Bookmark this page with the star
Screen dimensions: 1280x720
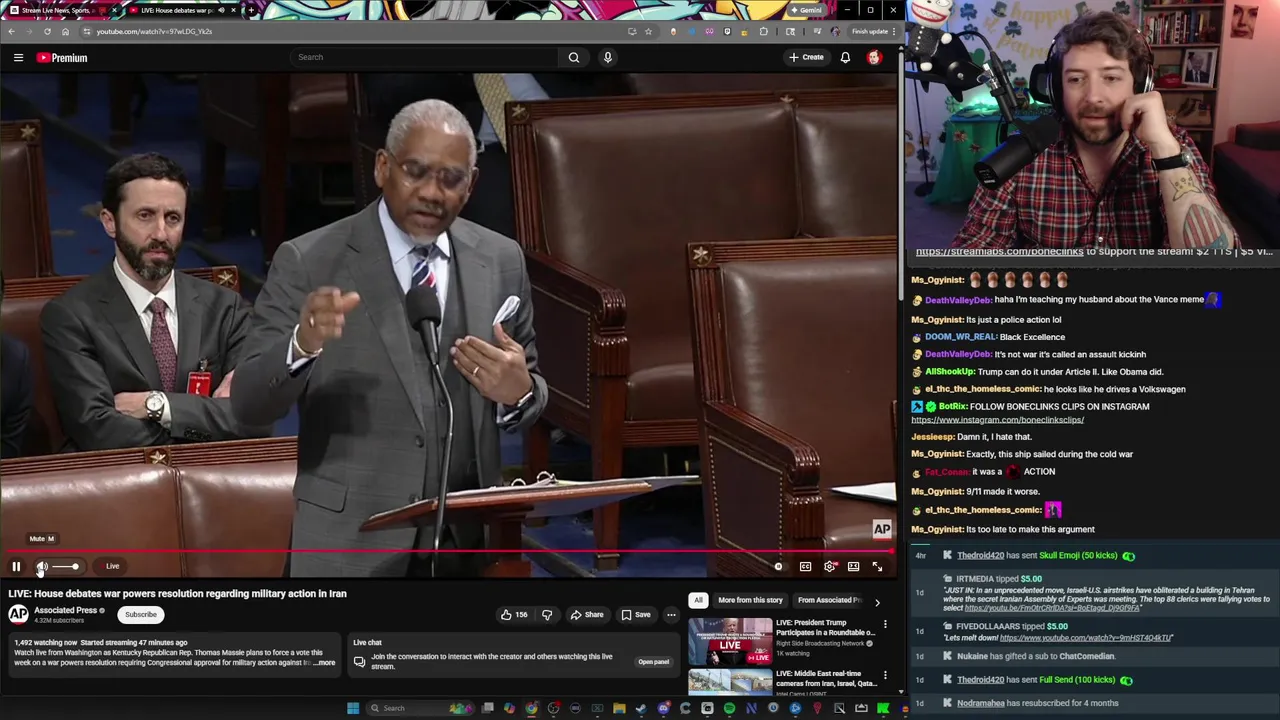648,31
